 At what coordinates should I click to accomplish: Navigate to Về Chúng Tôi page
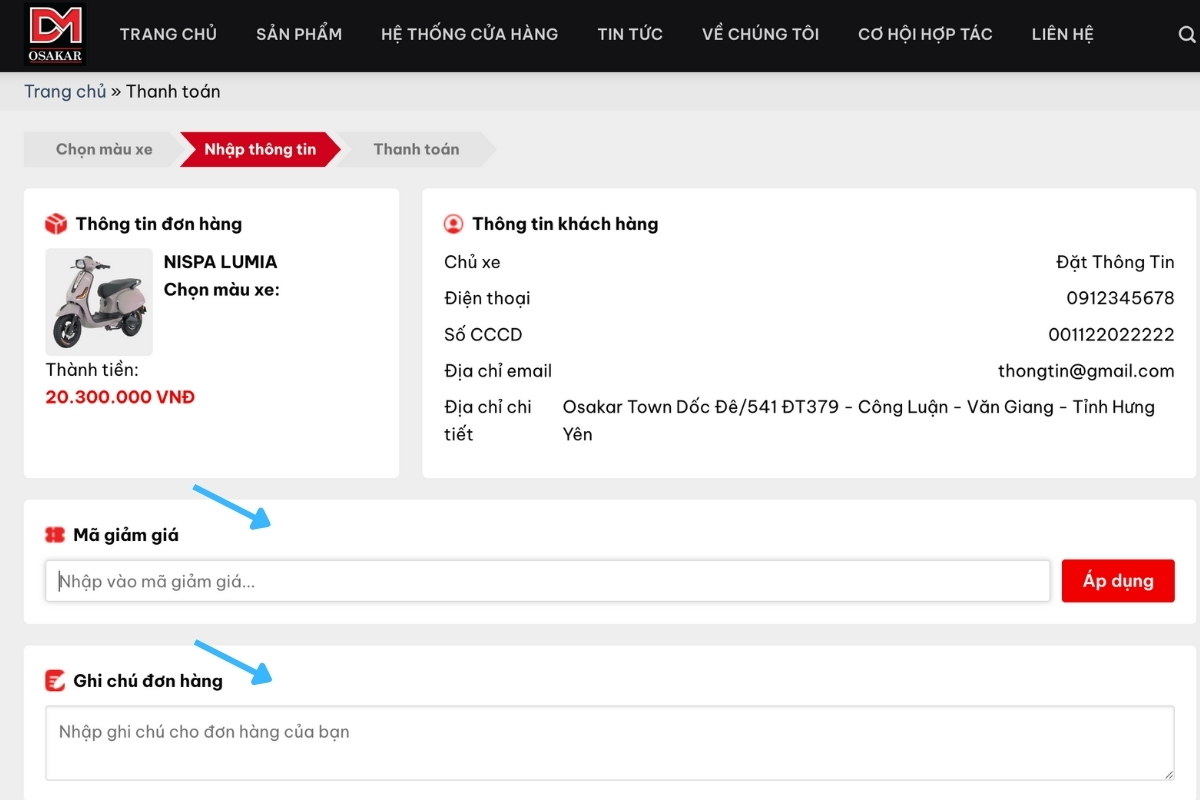pyautogui.click(x=760, y=34)
